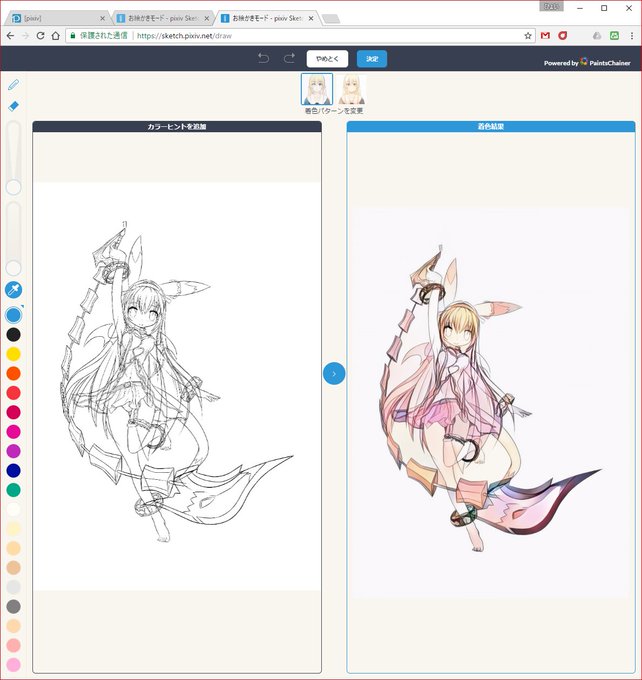
Task: Click the green extension icon
Action: pyautogui.click(x=614, y=36)
